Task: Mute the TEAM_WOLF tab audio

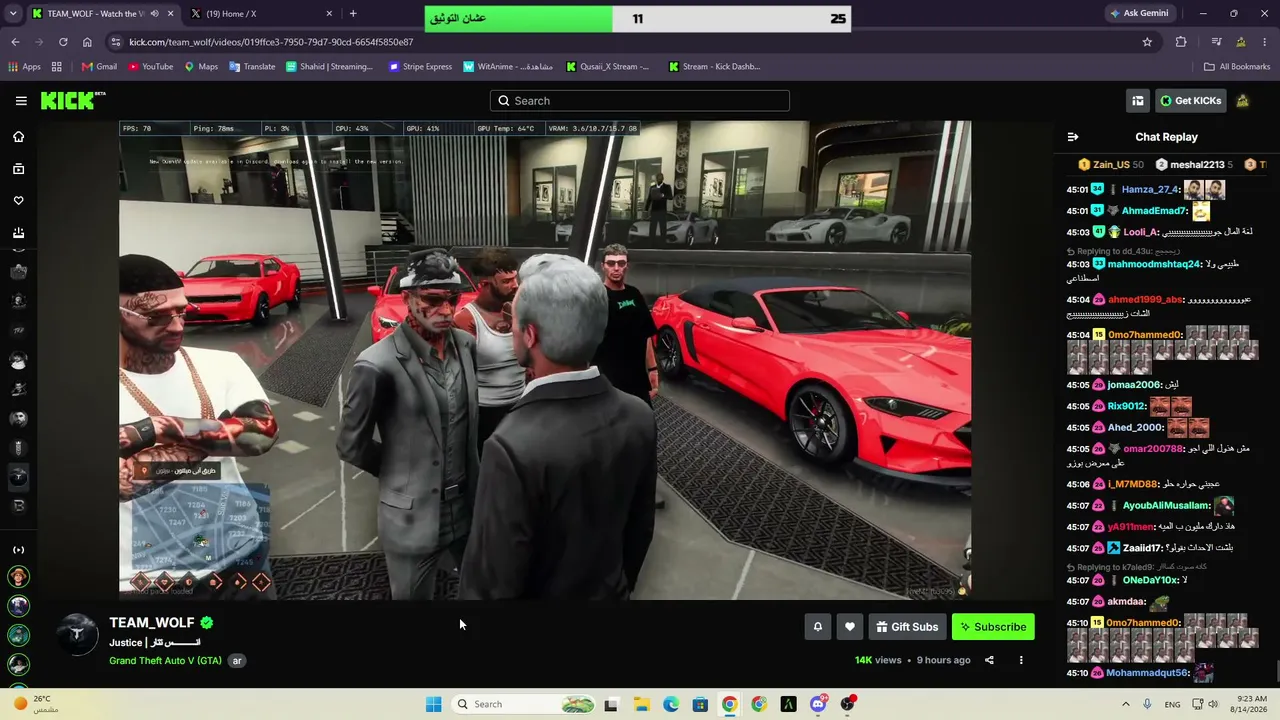Action: pos(154,14)
